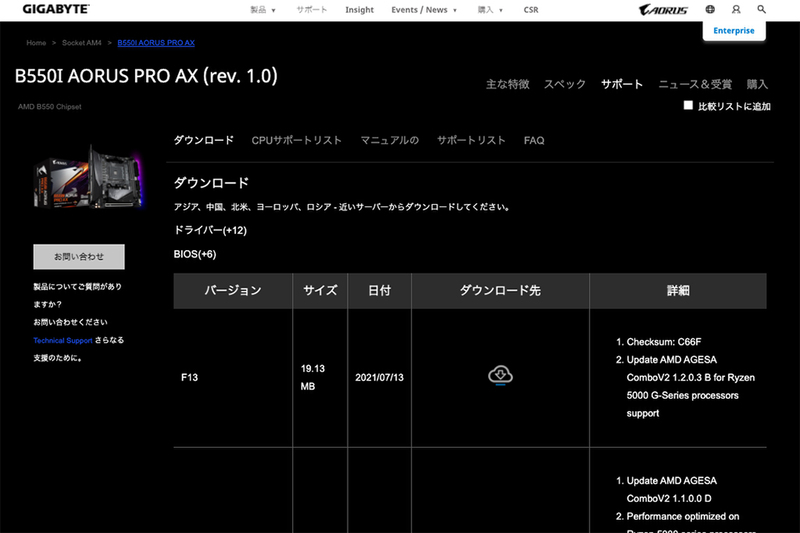Open the CPUサポートリスト sub-tab
Screen dimensions: 800x533
click(x=296, y=140)
